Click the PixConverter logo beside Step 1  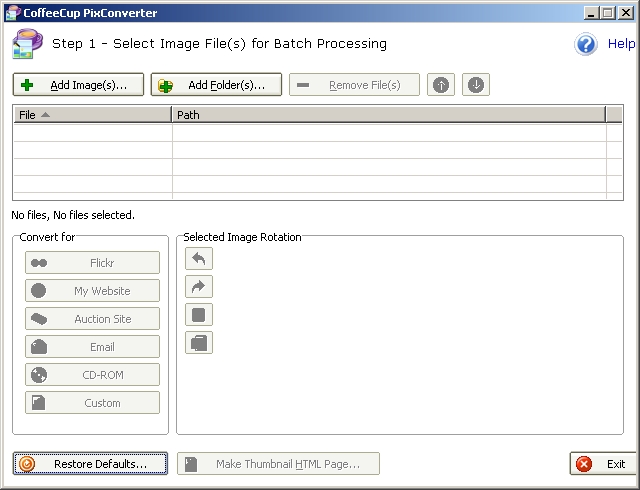pos(27,45)
